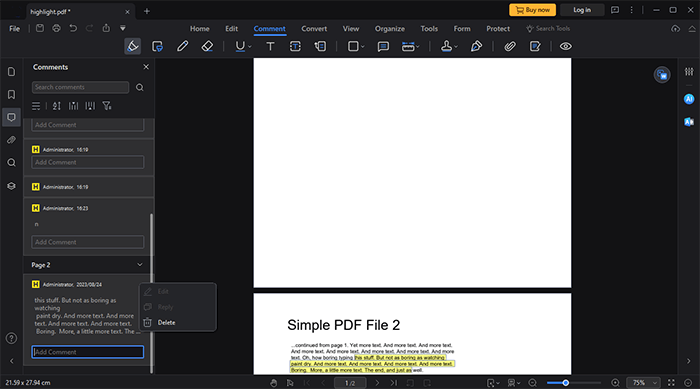Click the Search comments input field
The height and width of the screenshot is (389, 700).
(x=80, y=87)
